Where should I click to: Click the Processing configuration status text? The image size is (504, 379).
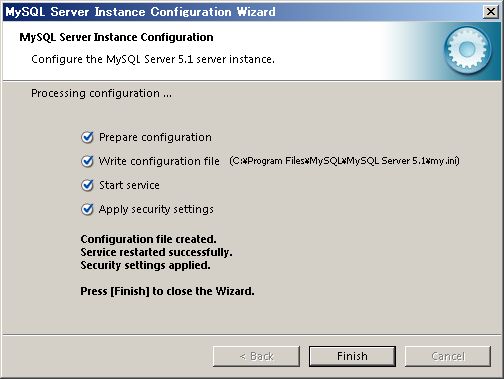(102, 93)
